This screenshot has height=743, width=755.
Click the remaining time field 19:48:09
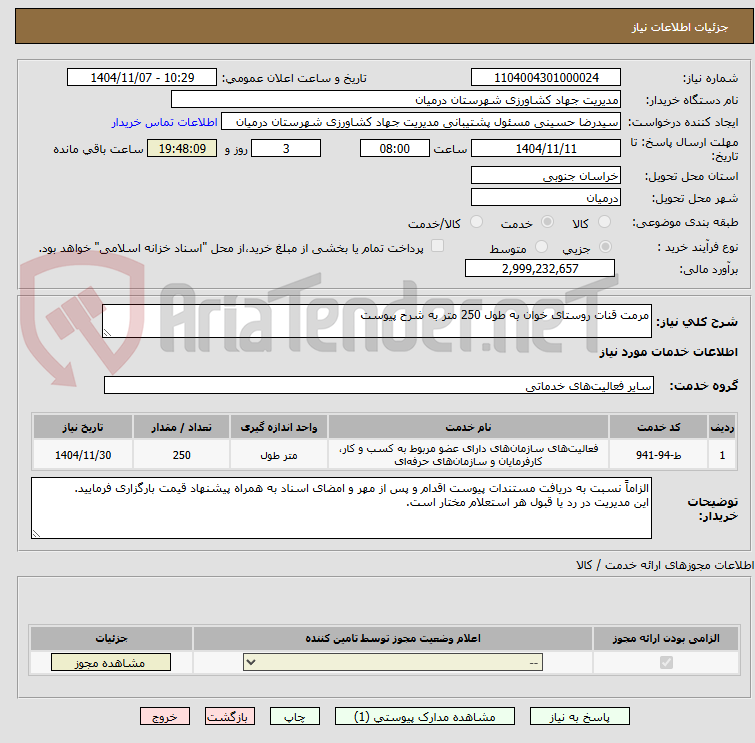click(182, 148)
